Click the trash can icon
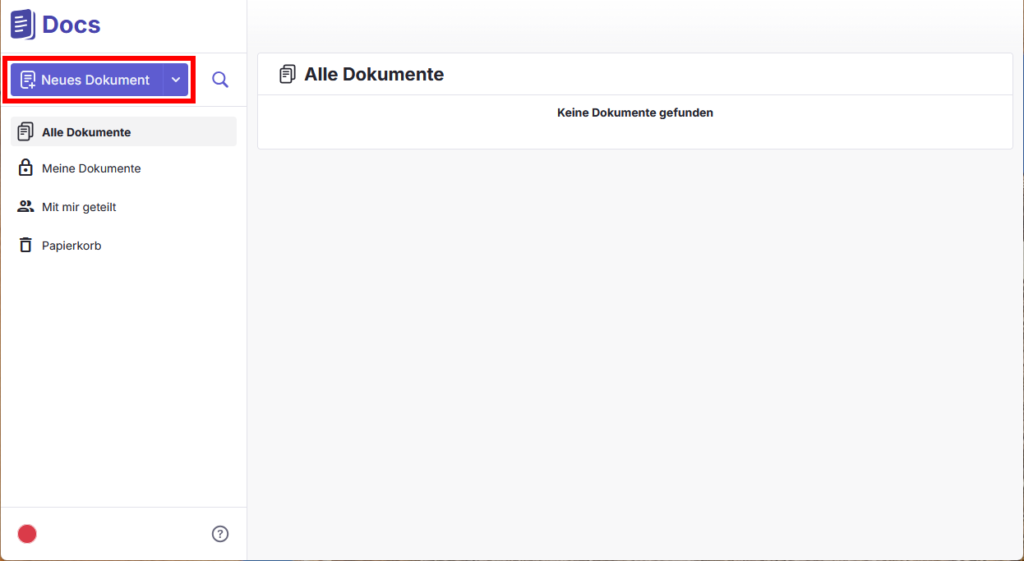The height and width of the screenshot is (561, 1024). pos(25,245)
